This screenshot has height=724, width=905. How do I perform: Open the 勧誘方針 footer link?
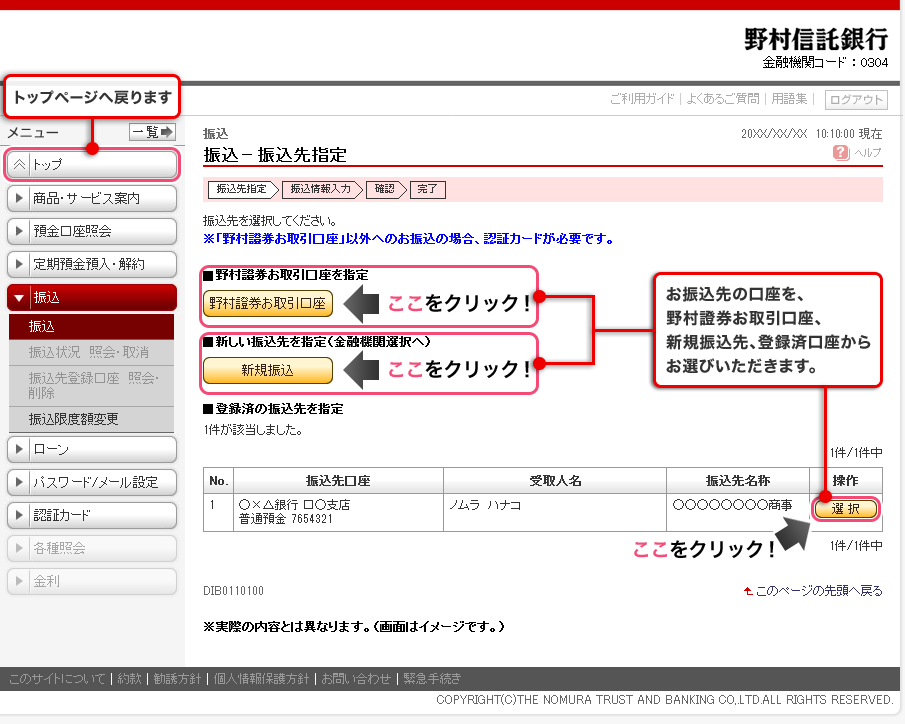coord(177,678)
